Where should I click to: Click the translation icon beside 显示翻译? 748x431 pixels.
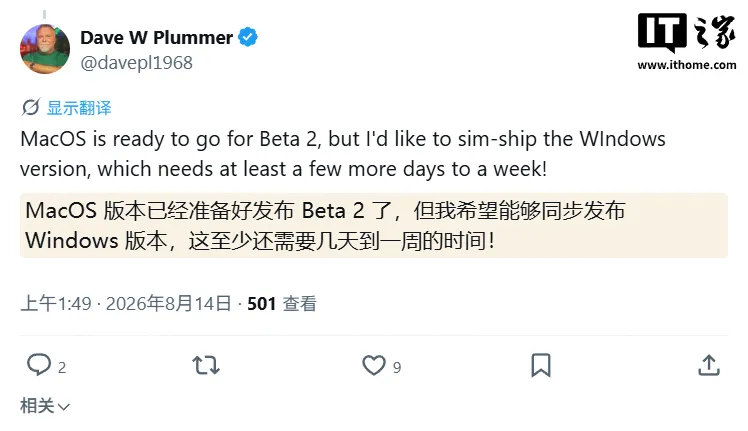pos(31,107)
